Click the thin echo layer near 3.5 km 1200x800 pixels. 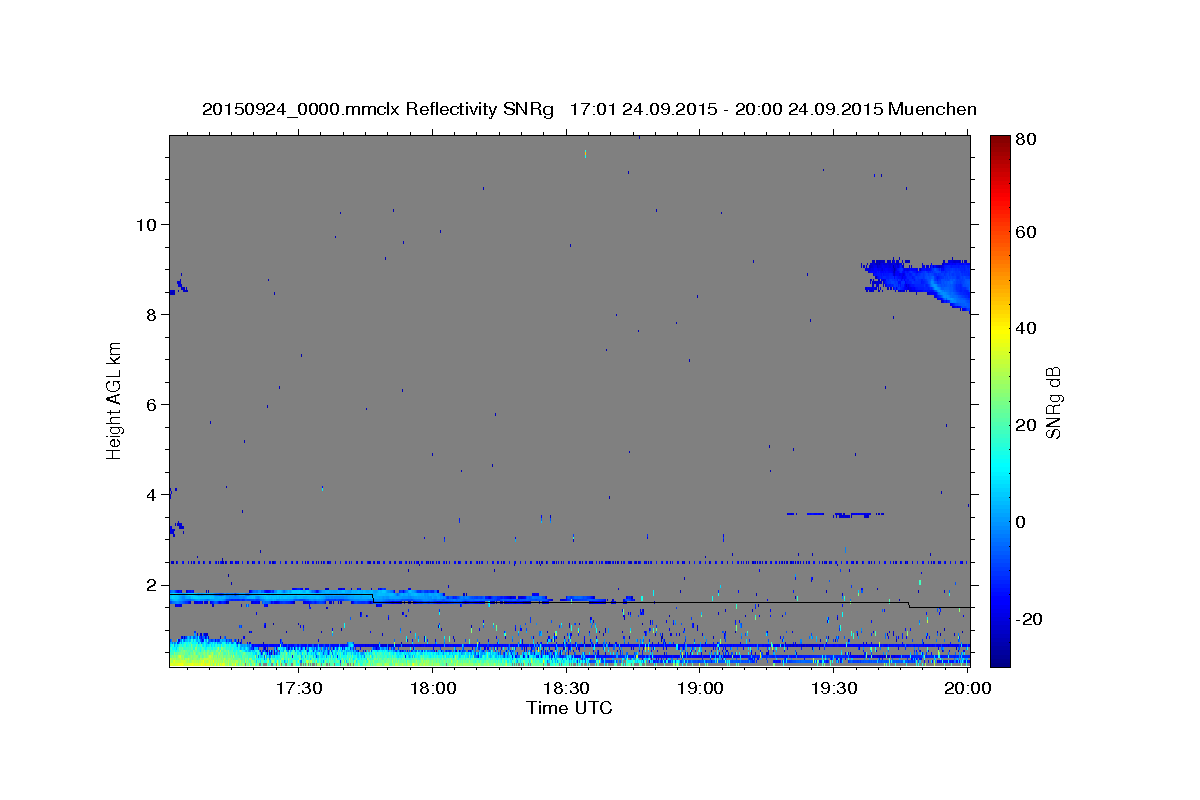836,514
